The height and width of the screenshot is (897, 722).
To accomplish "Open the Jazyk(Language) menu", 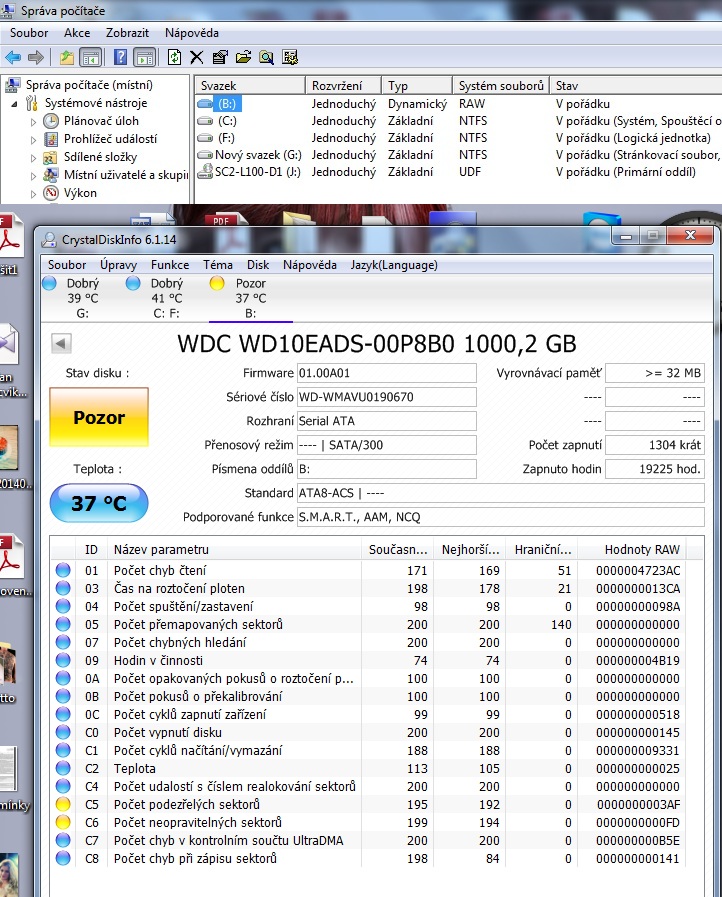I will point(394,265).
